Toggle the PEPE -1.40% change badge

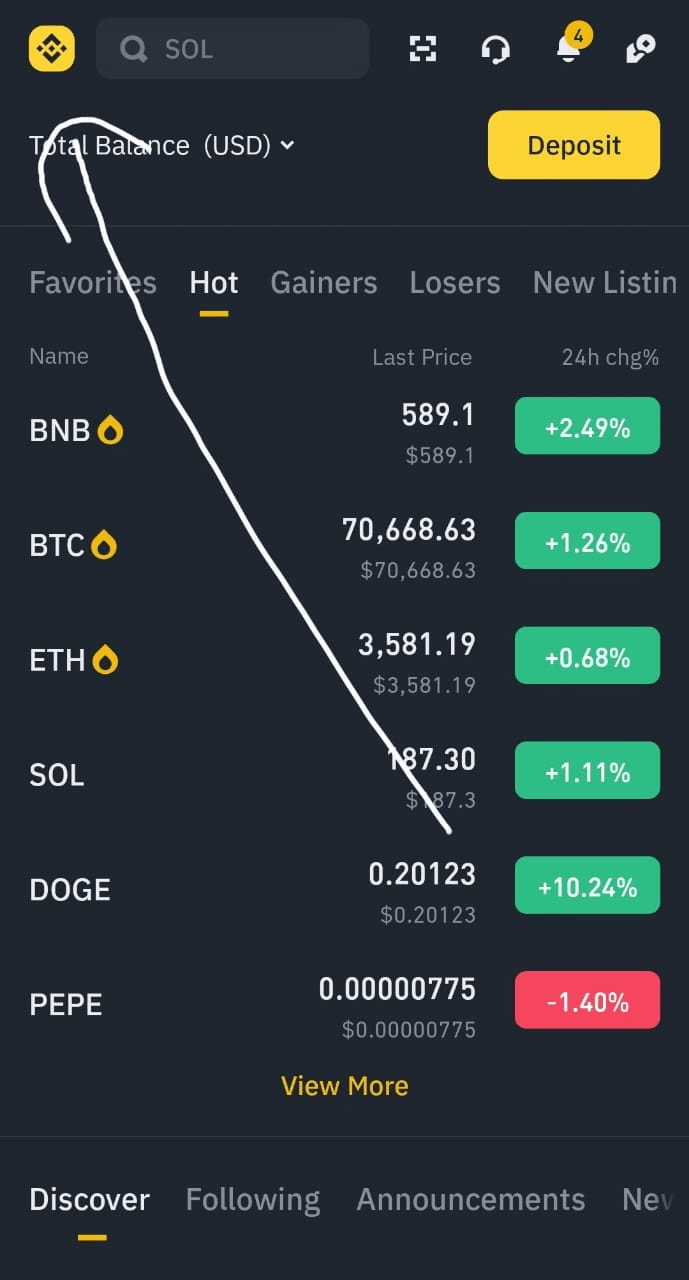[x=587, y=1000]
